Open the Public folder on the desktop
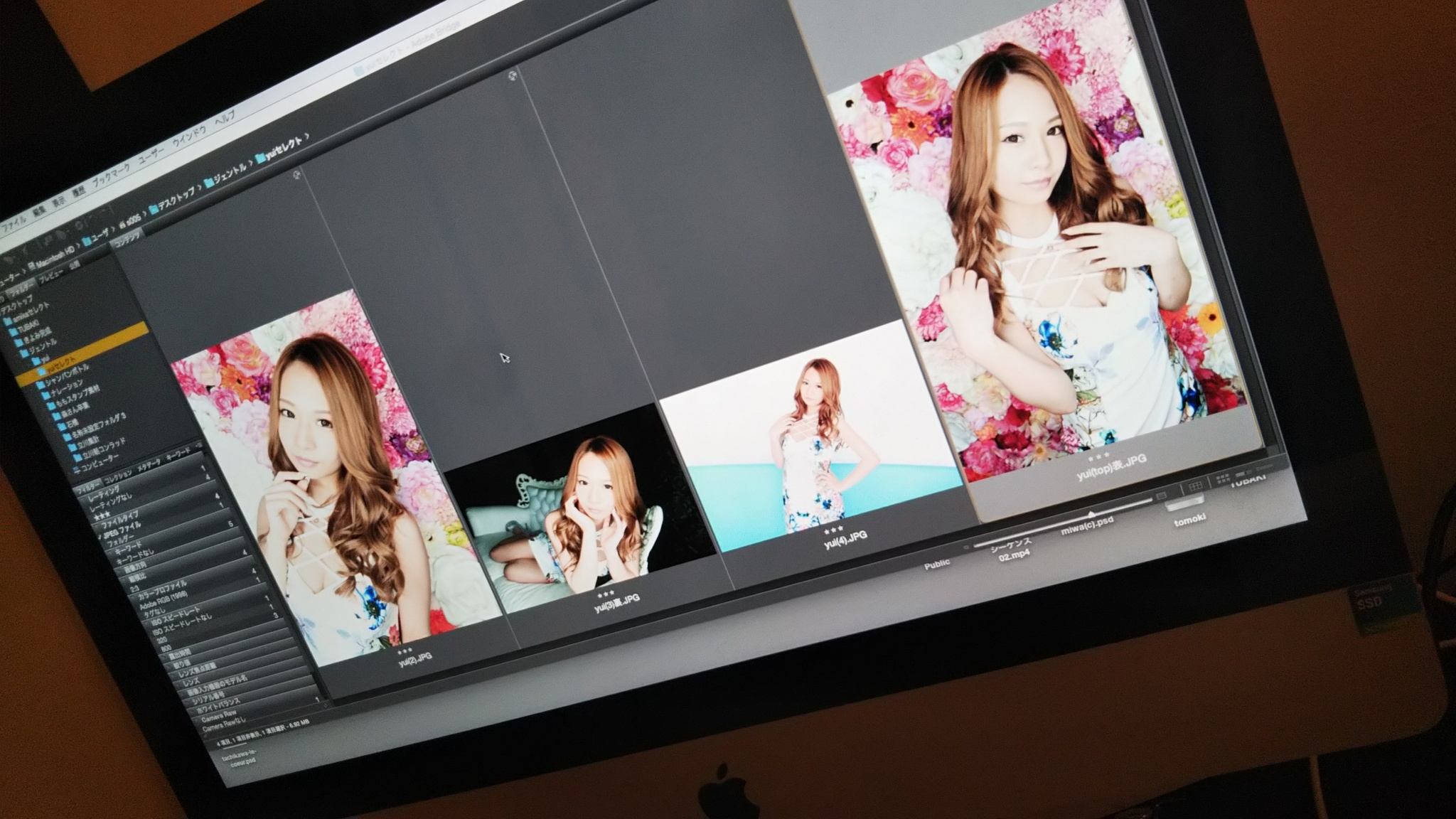The width and height of the screenshot is (1456, 819). pyautogui.click(x=936, y=564)
